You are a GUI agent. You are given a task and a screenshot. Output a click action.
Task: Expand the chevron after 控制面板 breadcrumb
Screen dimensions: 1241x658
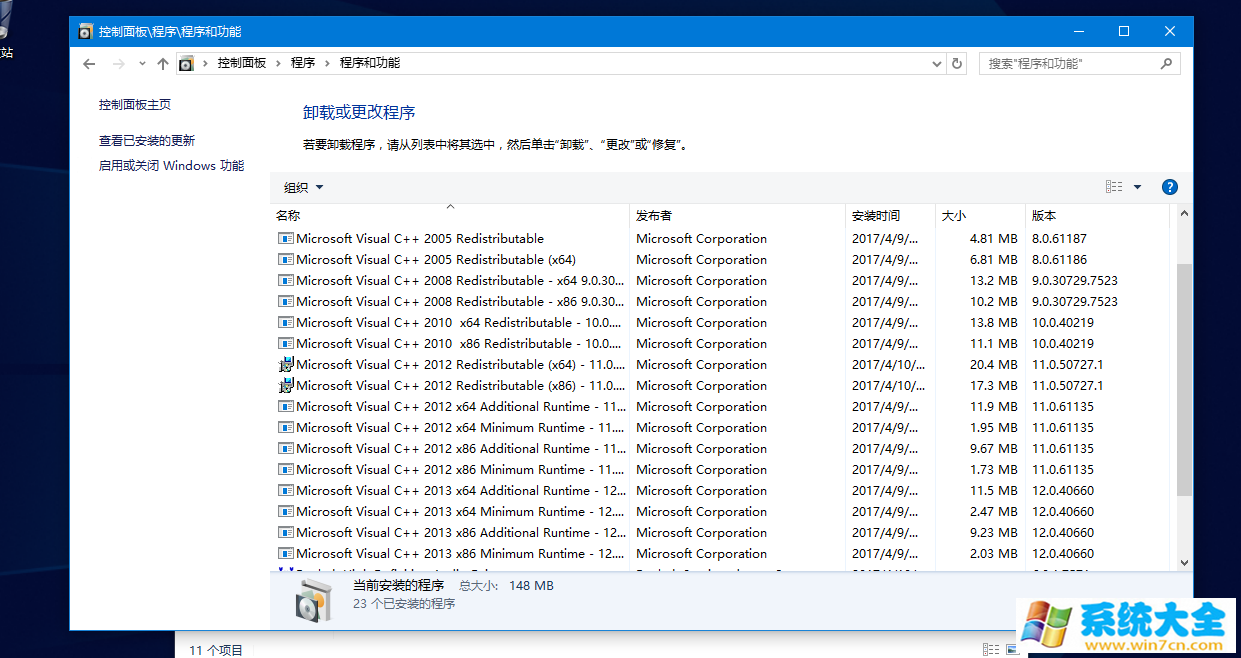[x=279, y=63]
